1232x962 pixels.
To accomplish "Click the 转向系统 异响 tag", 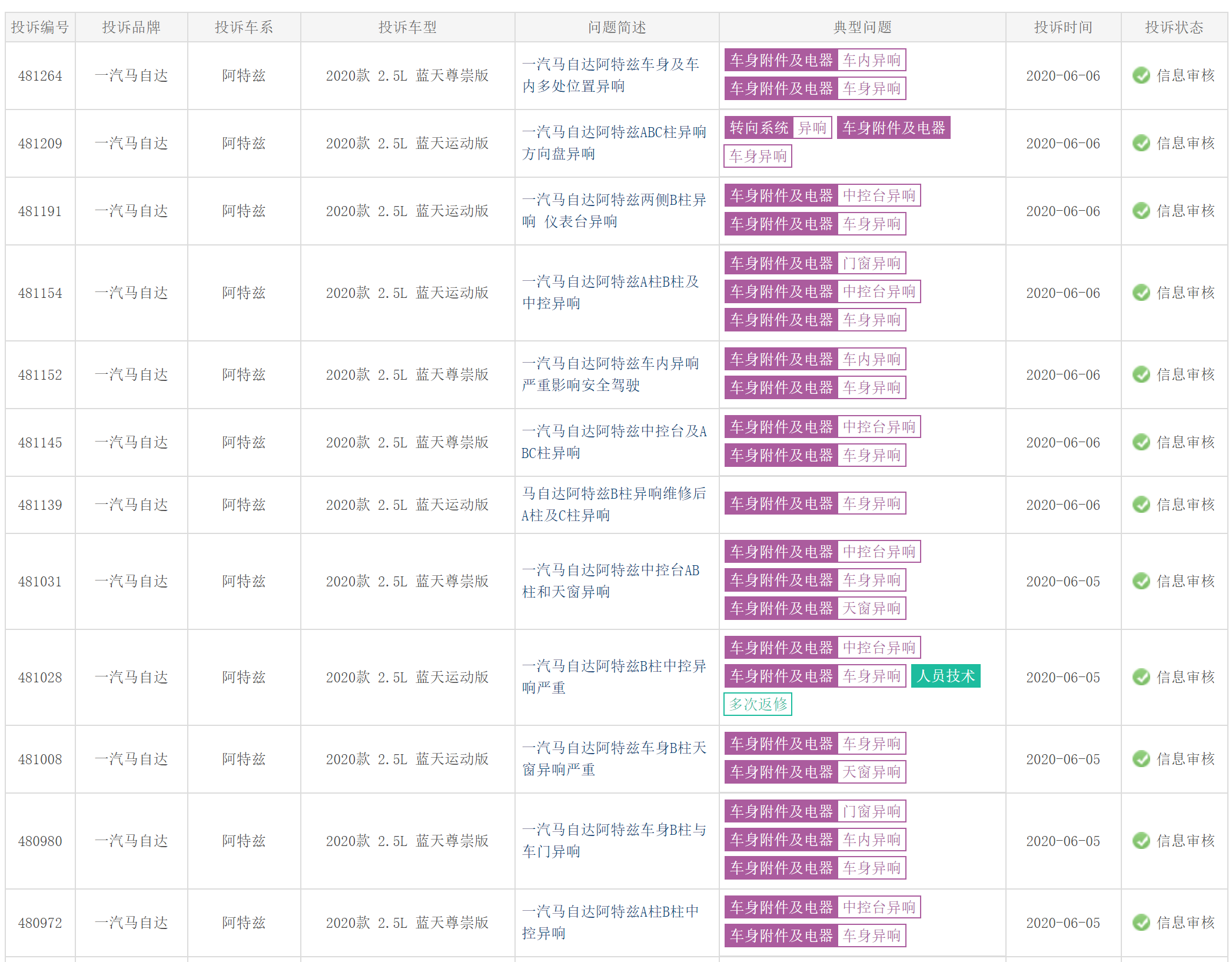I will 778,128.
